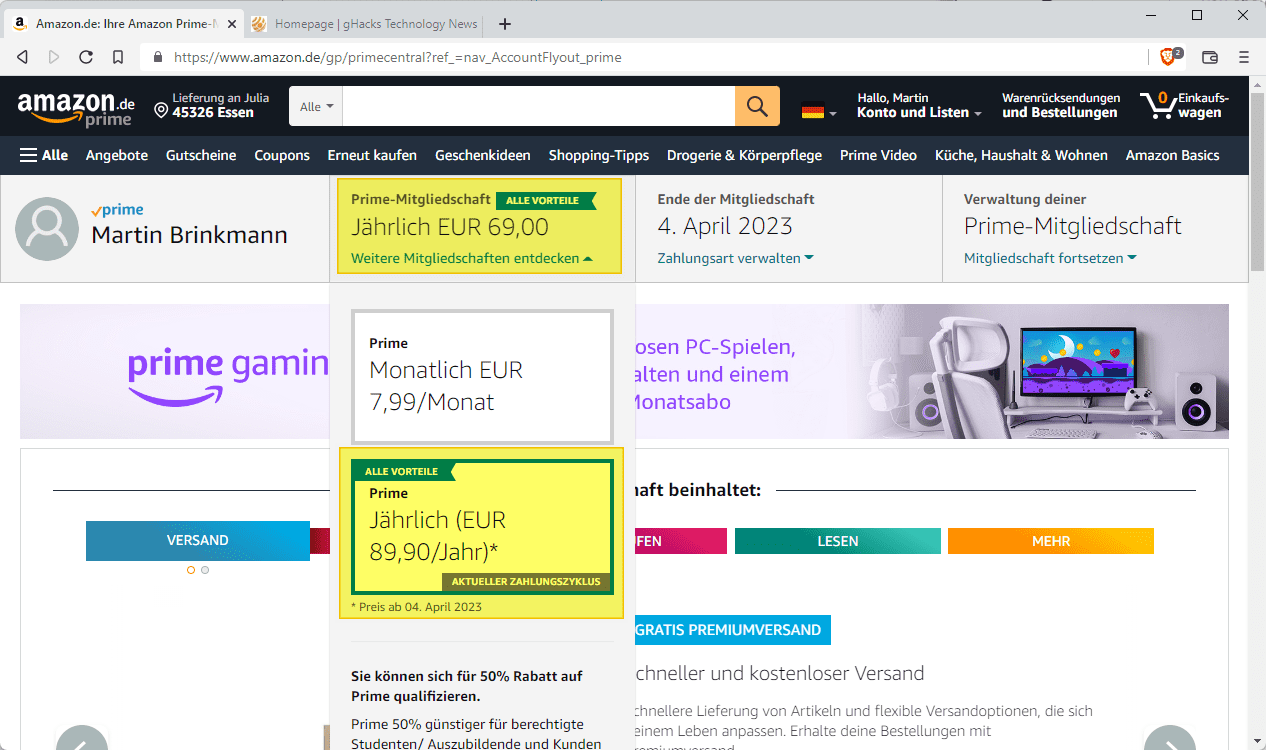Open the Brave wallet icon
This screenshot has height=750, width=1266.
tap(1209, 57)
